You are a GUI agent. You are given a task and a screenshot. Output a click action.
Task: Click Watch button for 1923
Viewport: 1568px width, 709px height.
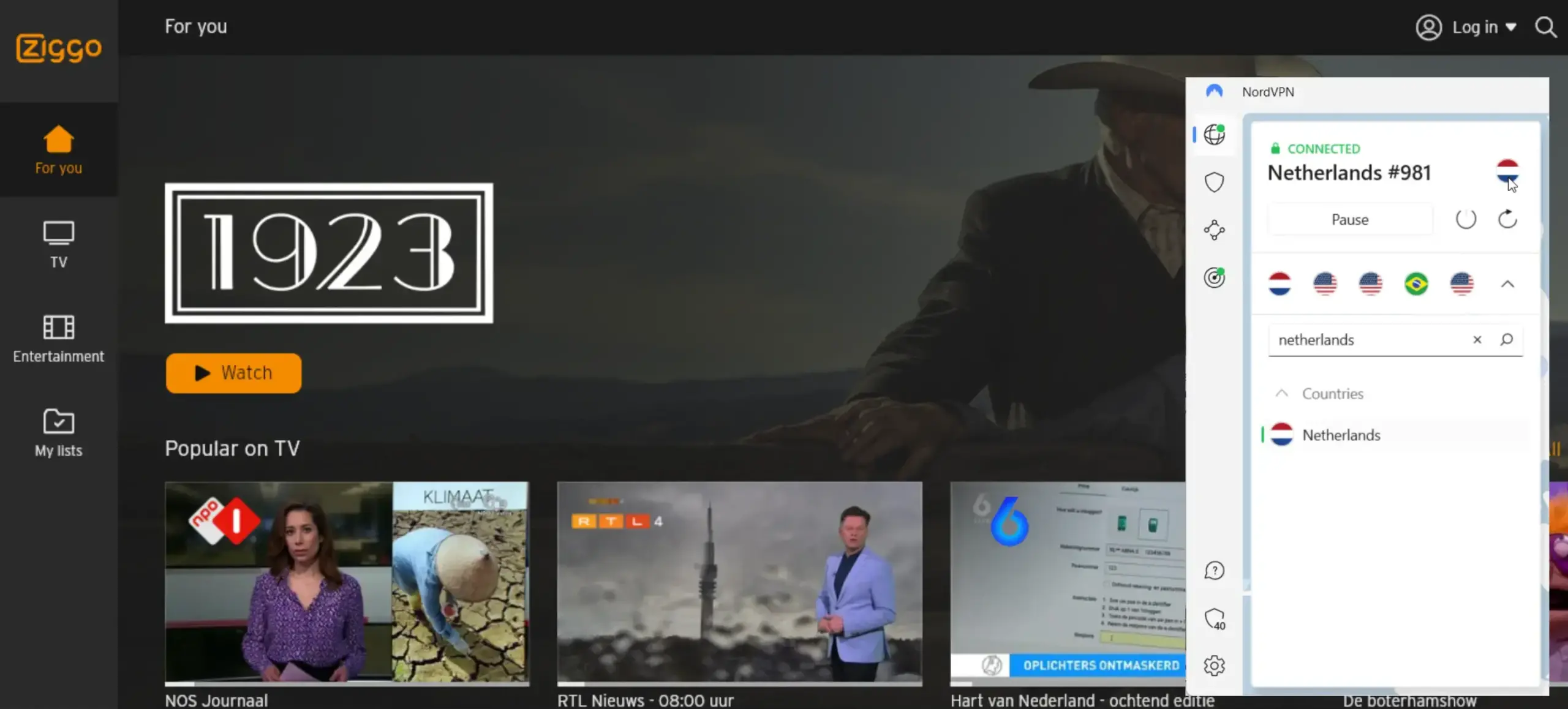click(x=233, y=371)
